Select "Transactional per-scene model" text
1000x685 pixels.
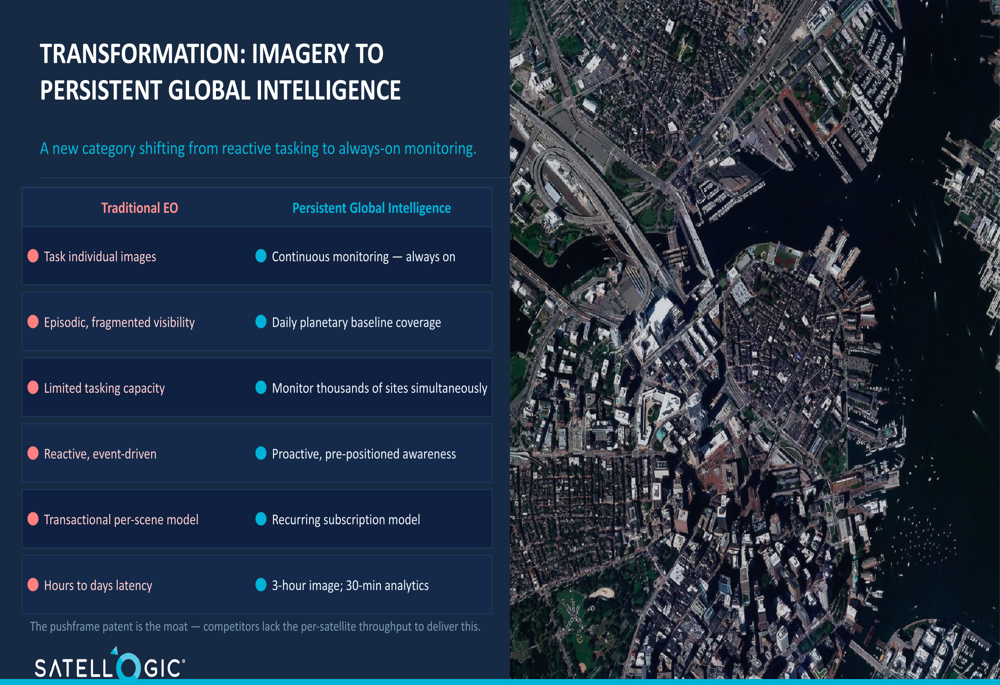point(121,519)
